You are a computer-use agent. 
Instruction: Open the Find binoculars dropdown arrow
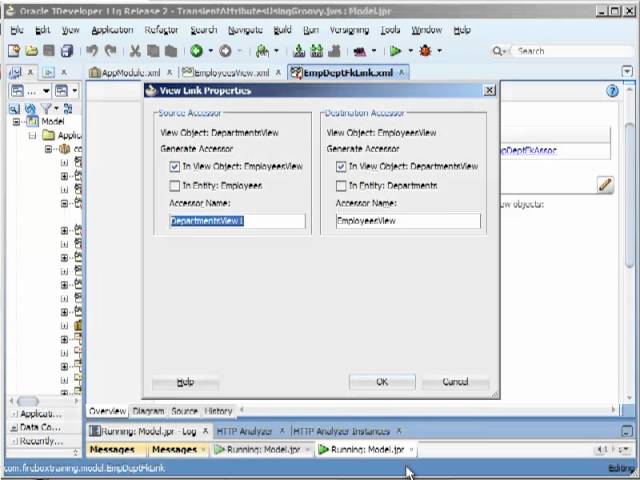pos(276,51)
